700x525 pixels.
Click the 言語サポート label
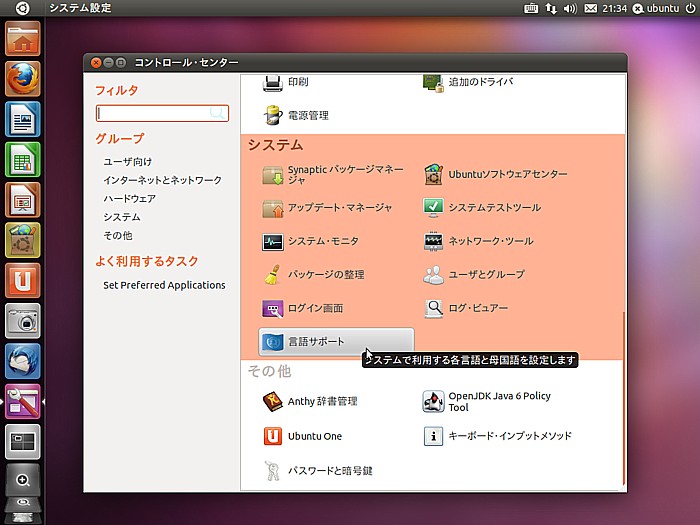pyautogui.click(x=316, y=342)
